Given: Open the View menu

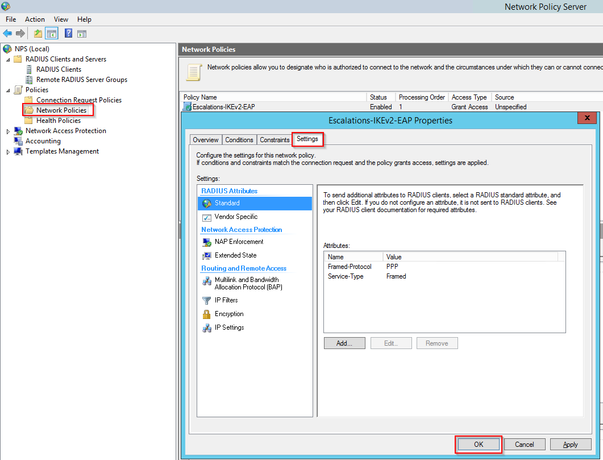Looking at the screenshot, I should (61, 19).
